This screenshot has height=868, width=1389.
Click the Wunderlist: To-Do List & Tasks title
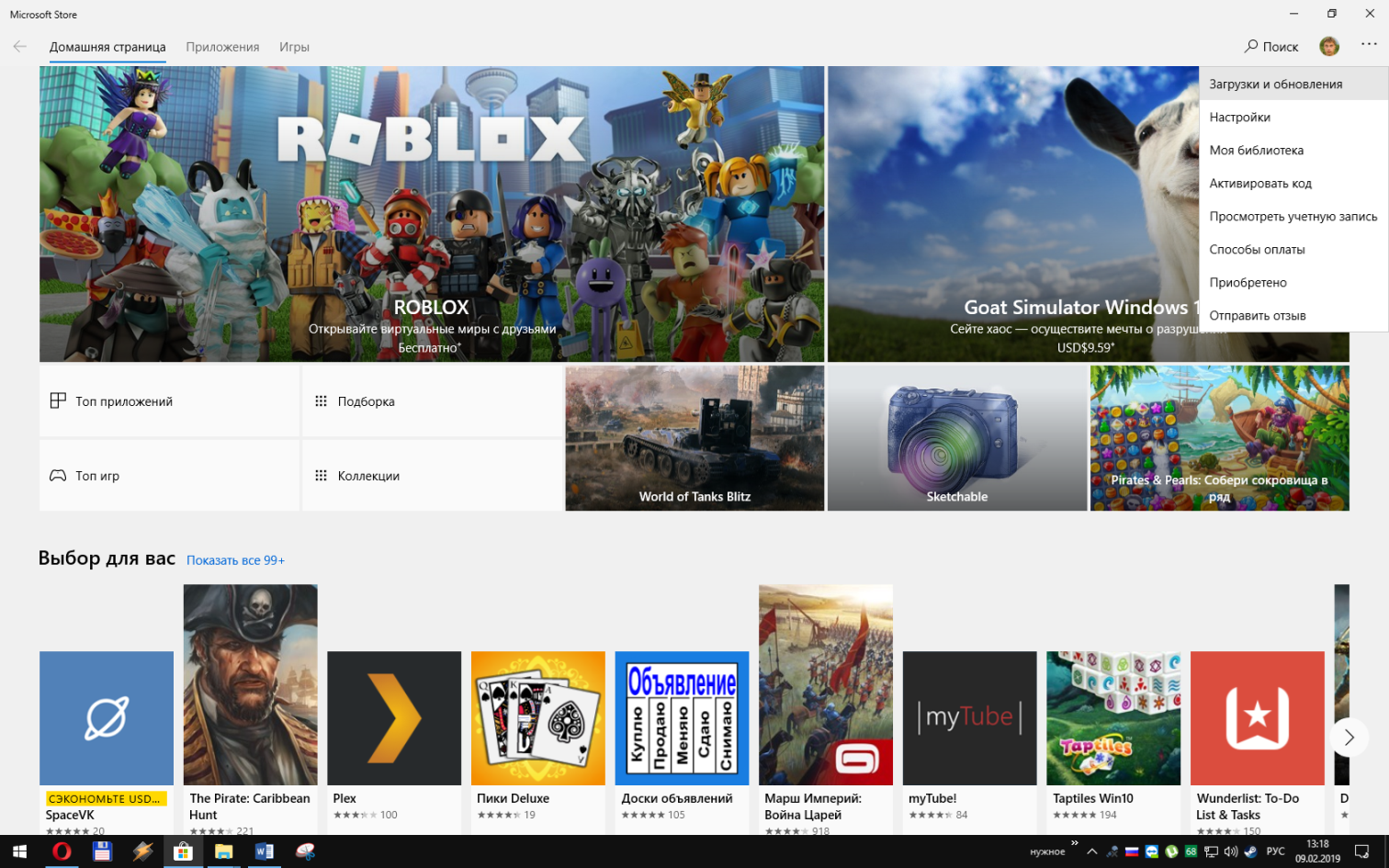[1248, 806]
